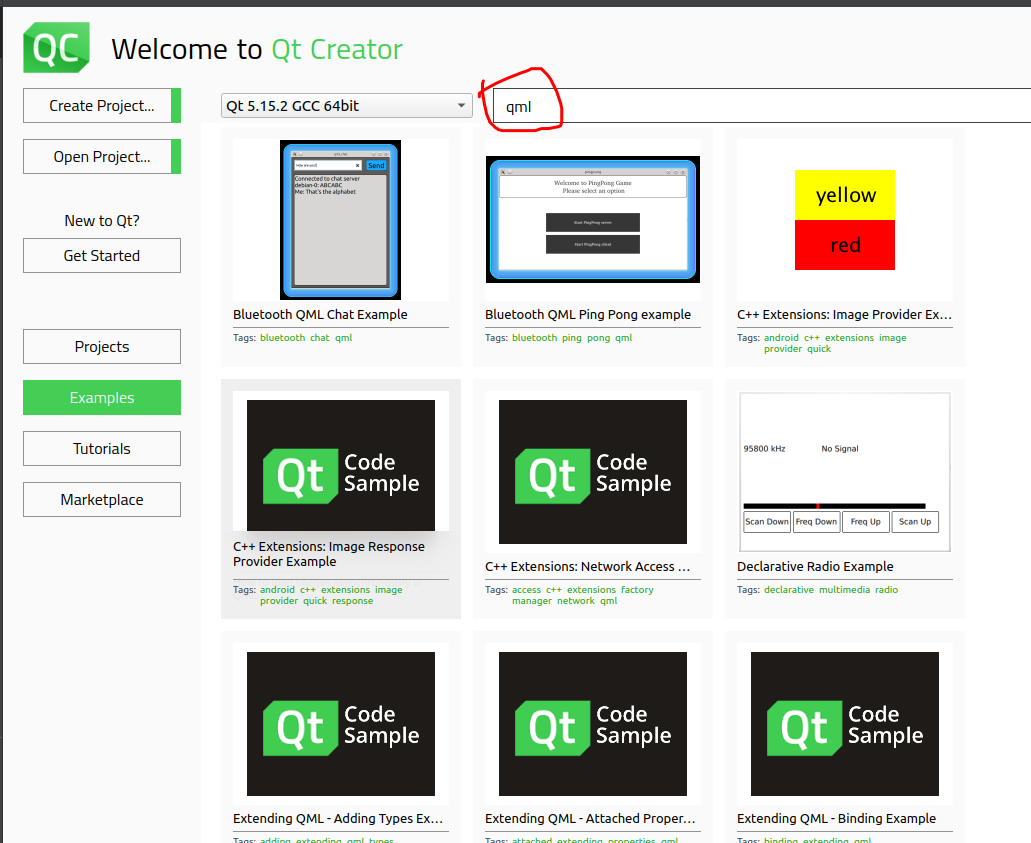Screen dimensions: 1031x843
Task: Open the Image Provider example yellow-red thumbnail
Action: tap(845, 220)
